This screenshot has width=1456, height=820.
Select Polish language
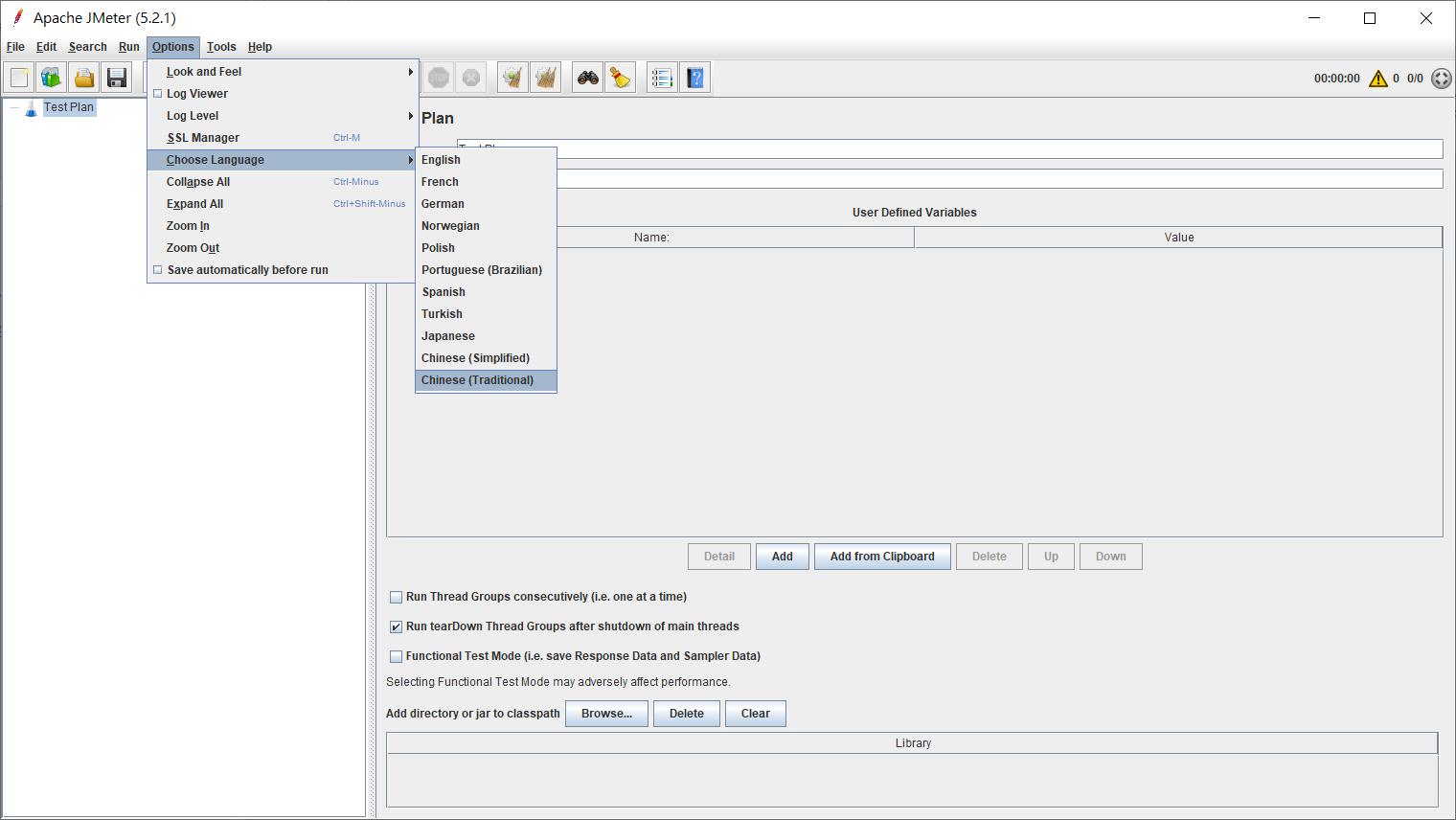[x=486, y=248]
